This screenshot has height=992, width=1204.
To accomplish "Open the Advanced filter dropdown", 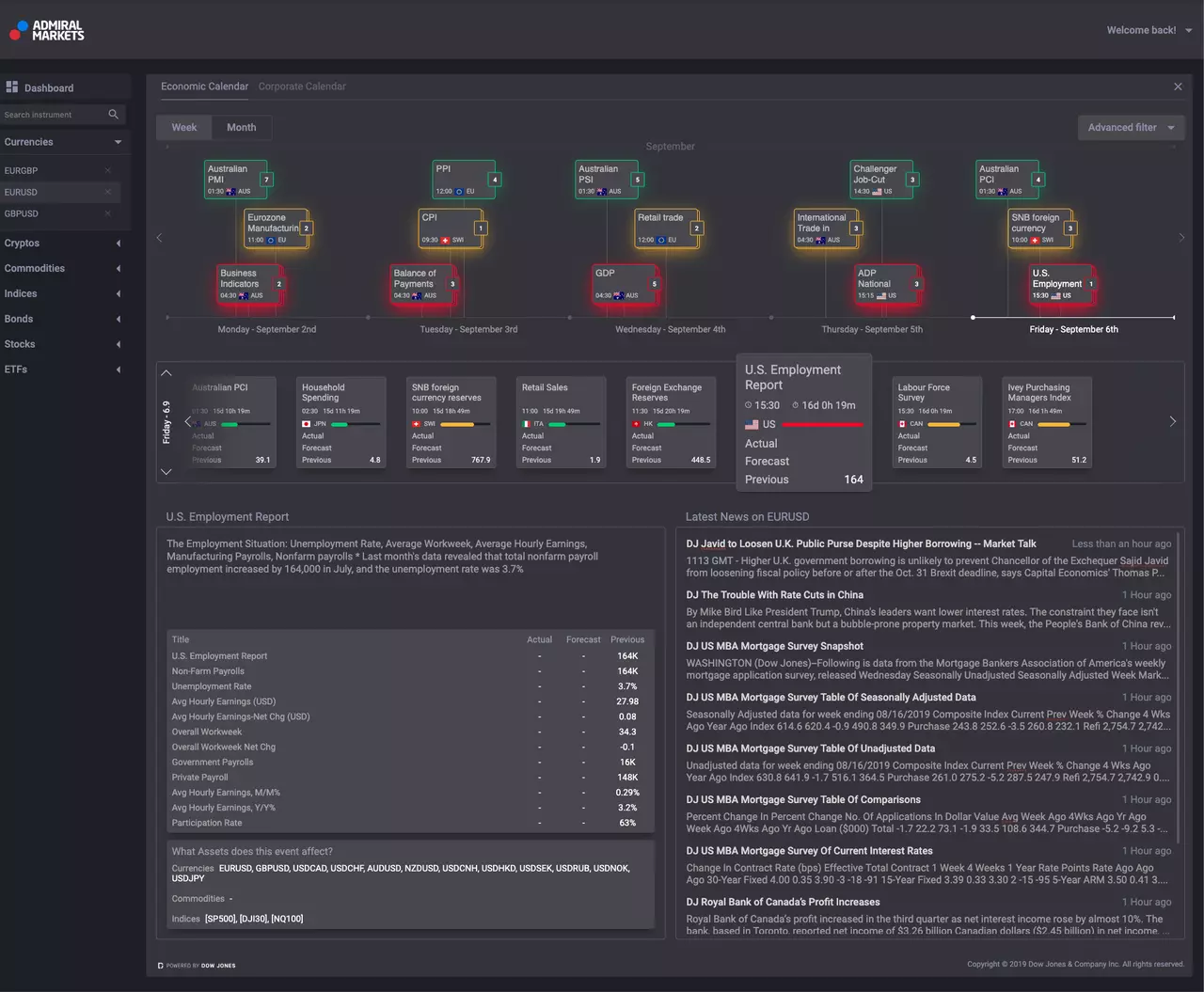I will pyautogui.click(x=1131, y=128).
